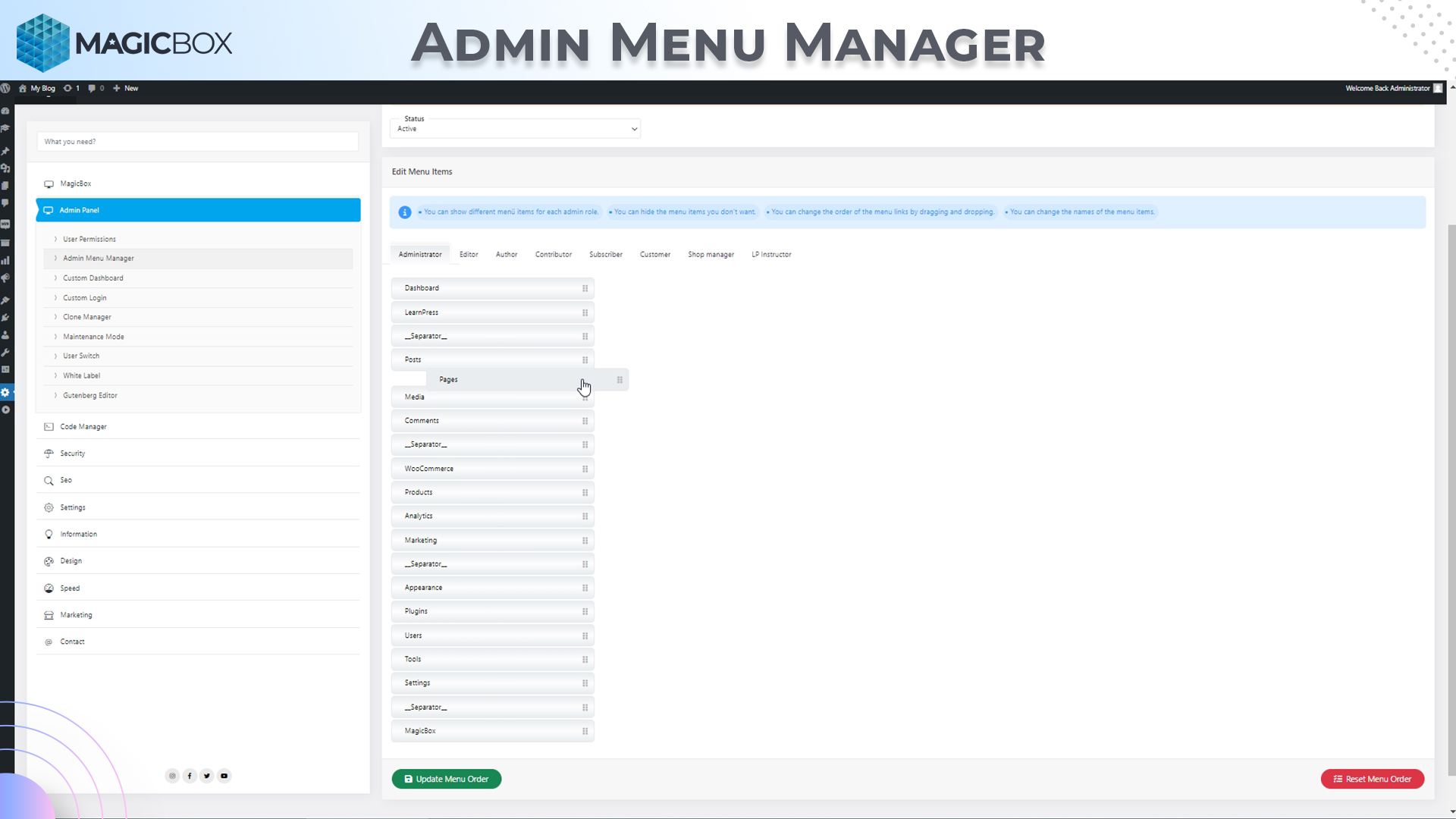Click the Pages icon in WordPress sidebar

click(5, 186)
